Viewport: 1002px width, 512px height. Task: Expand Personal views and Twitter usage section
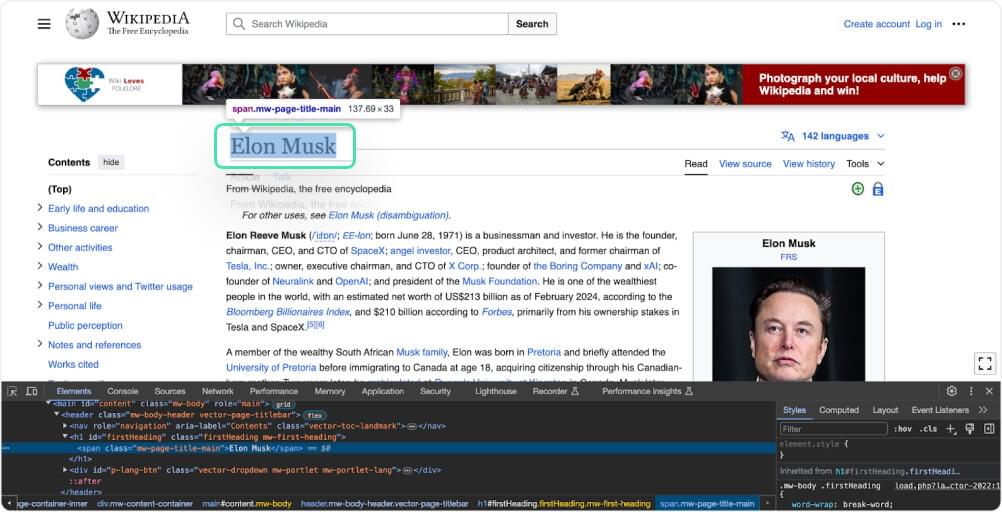pyautogui.click(x=40, y=286)
